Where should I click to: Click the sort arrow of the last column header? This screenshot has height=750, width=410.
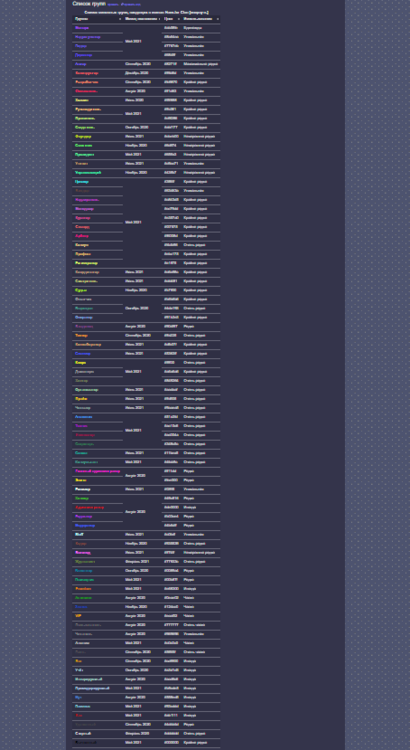217,19
